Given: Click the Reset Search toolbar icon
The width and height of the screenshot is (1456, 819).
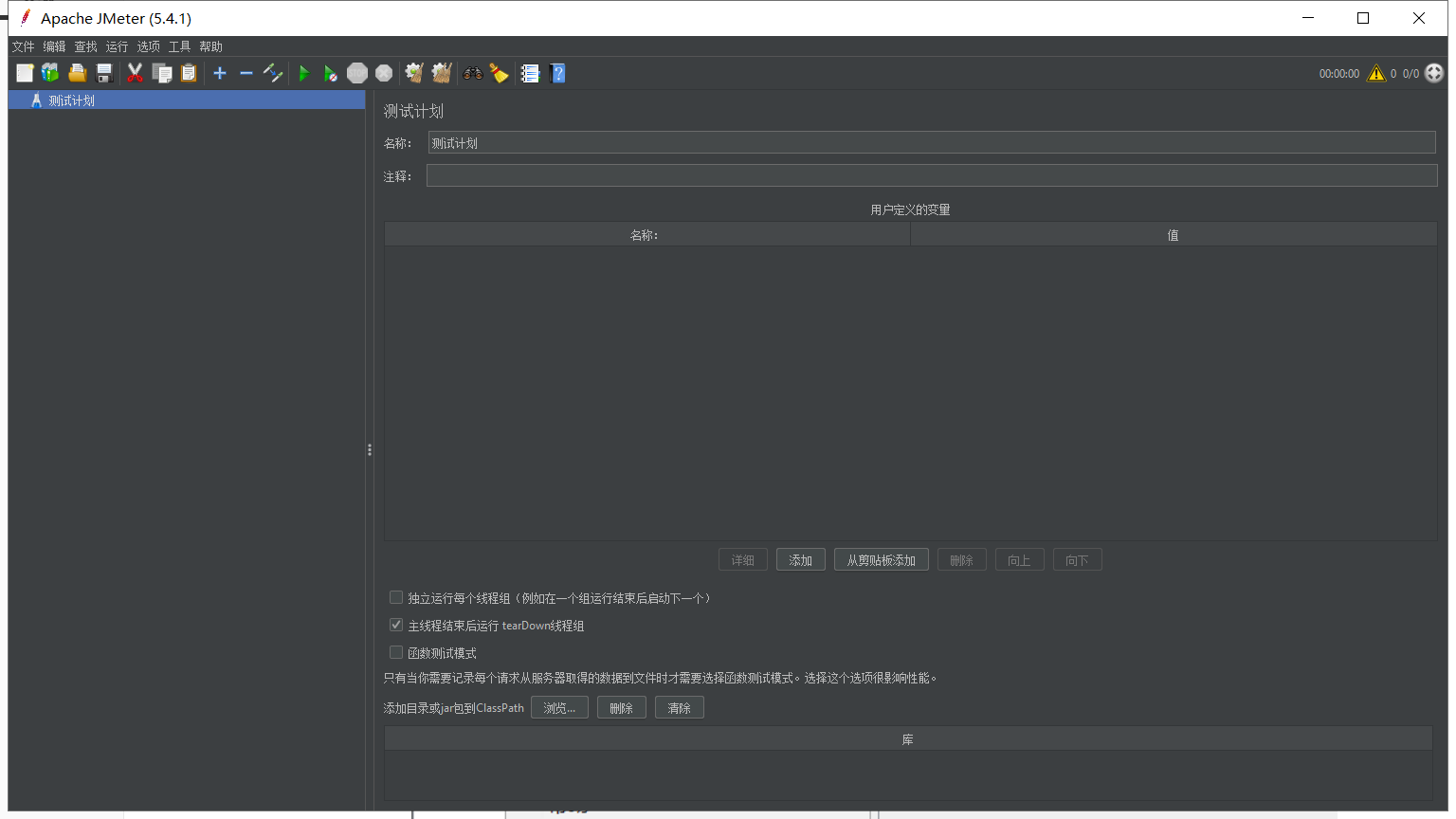Looking at the screenshot, I should (x=500, y=73).
